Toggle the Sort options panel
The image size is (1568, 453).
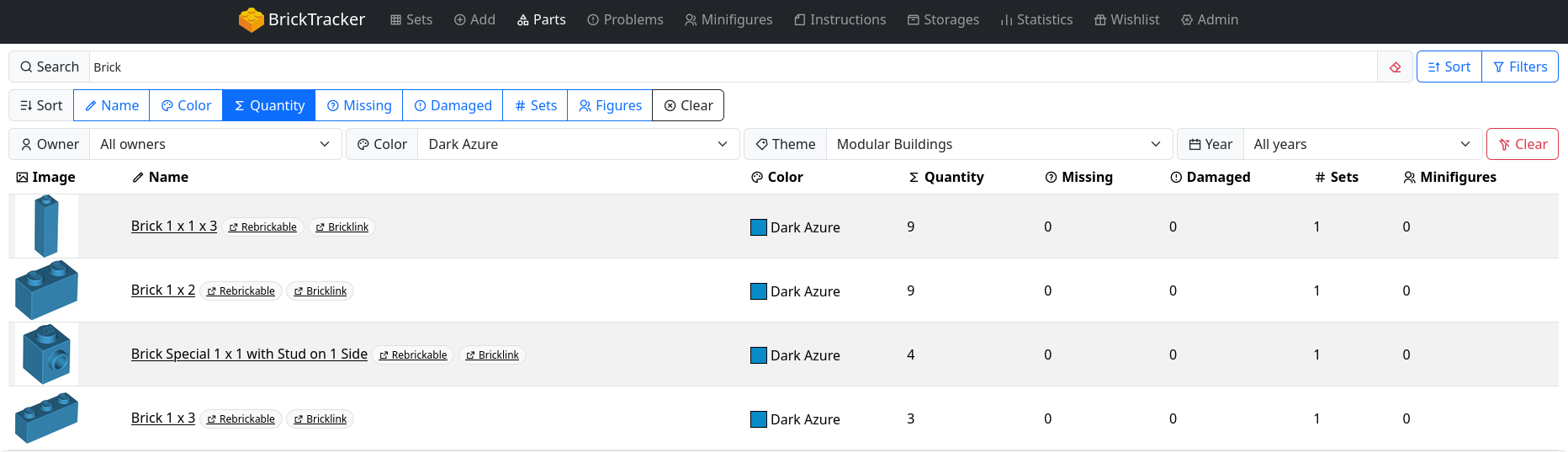click(1449, 67)
